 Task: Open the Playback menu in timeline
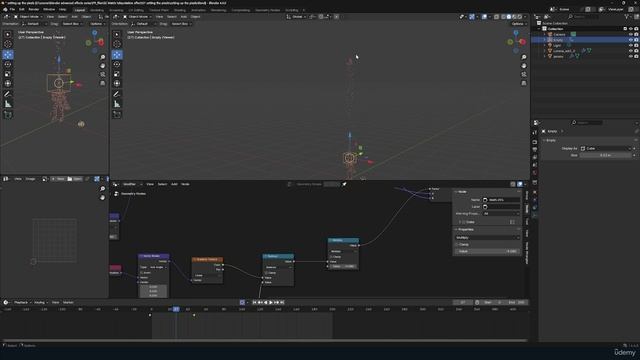[x=21, y=302]
